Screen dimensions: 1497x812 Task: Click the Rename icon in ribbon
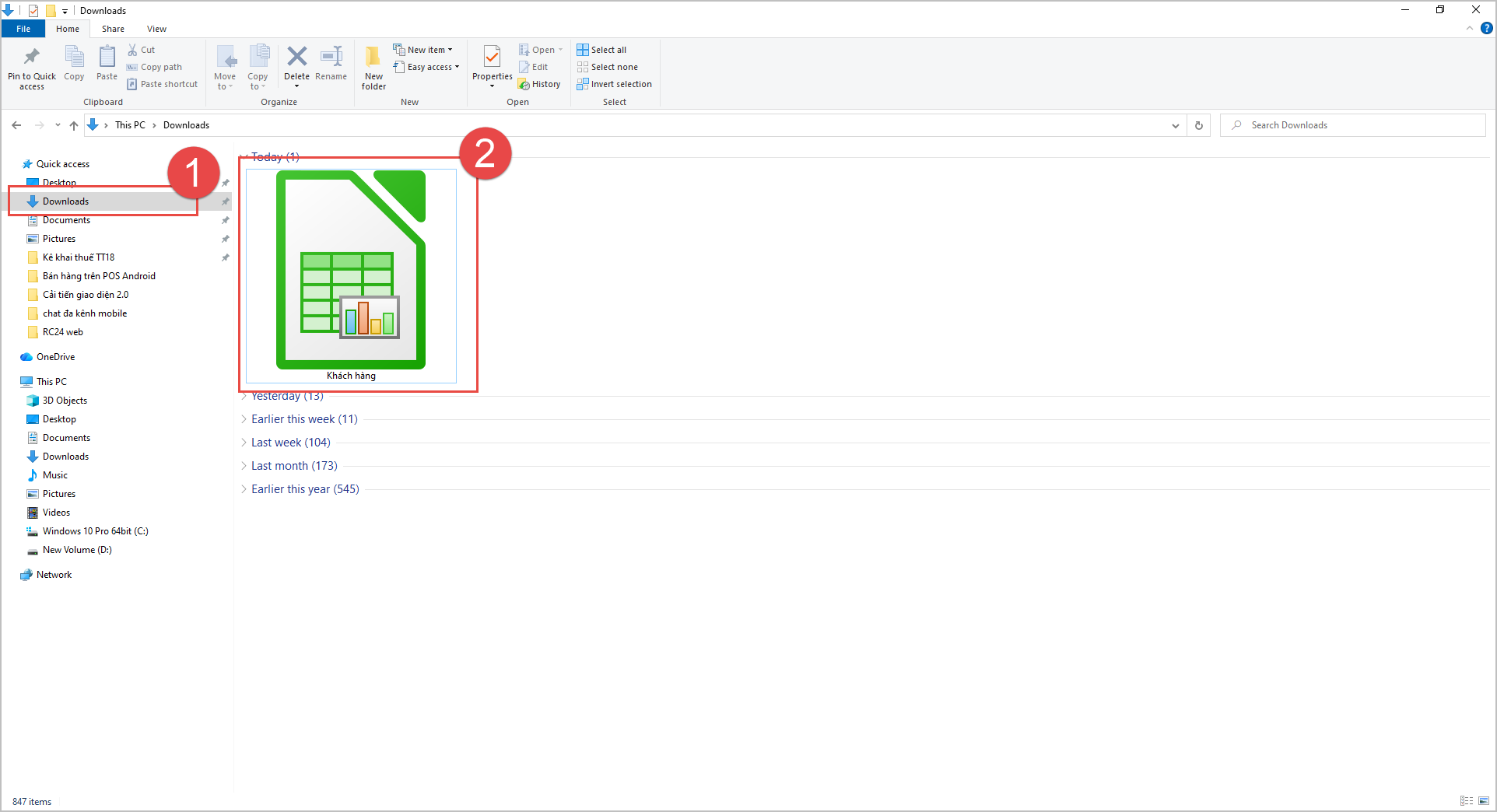[331, 56]
